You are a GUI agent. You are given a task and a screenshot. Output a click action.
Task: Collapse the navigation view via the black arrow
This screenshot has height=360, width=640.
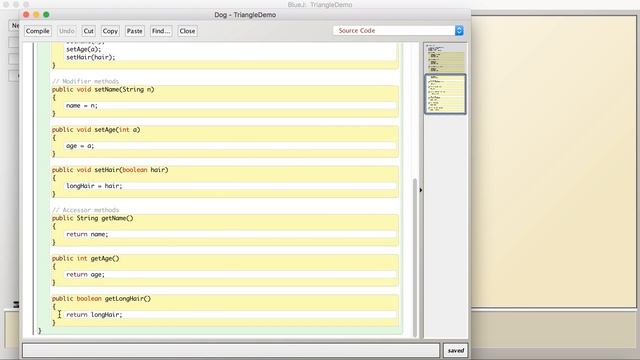421,190
